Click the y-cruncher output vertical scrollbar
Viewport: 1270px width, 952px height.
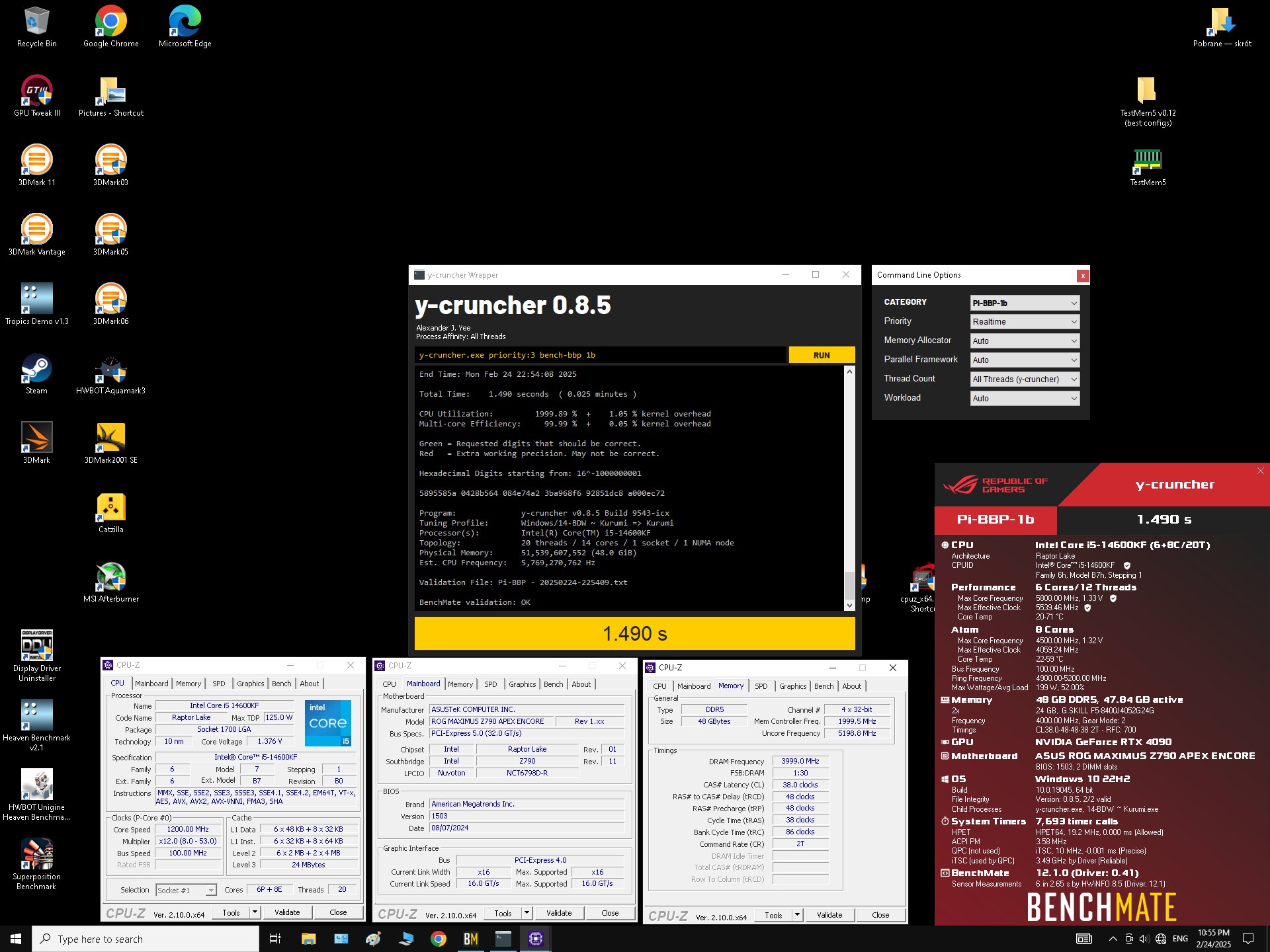(x=849, y=488)
